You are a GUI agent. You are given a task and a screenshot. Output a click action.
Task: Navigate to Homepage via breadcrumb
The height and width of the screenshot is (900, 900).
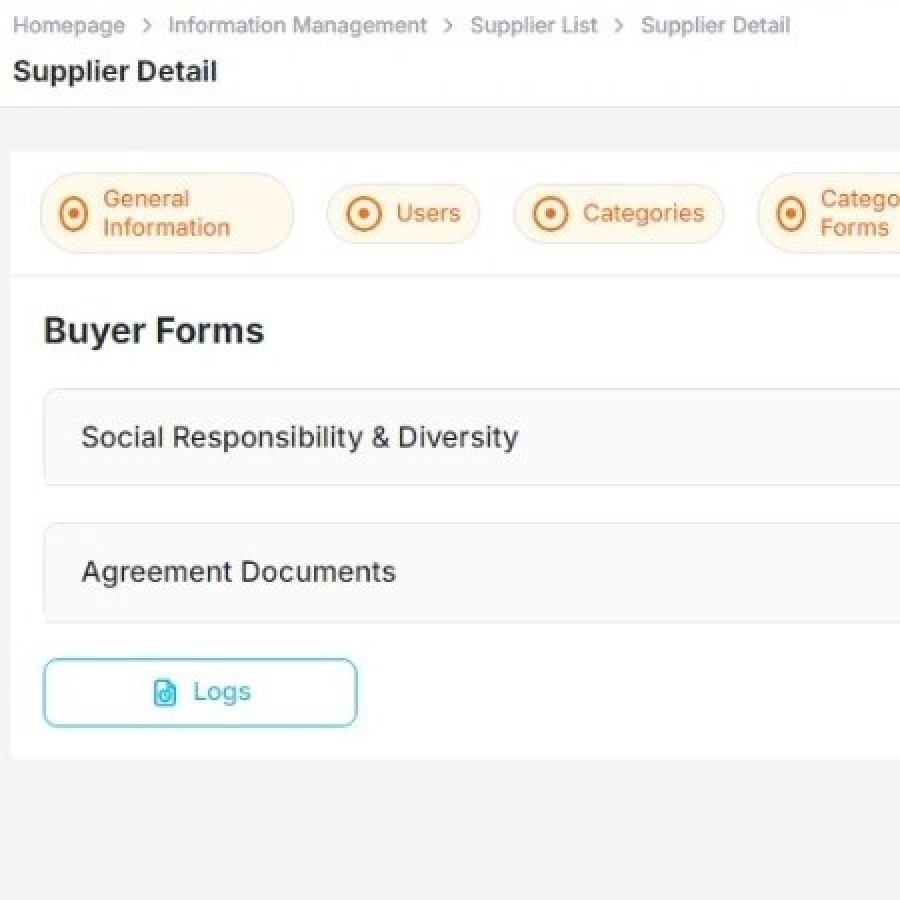click(x=69, y=26)
